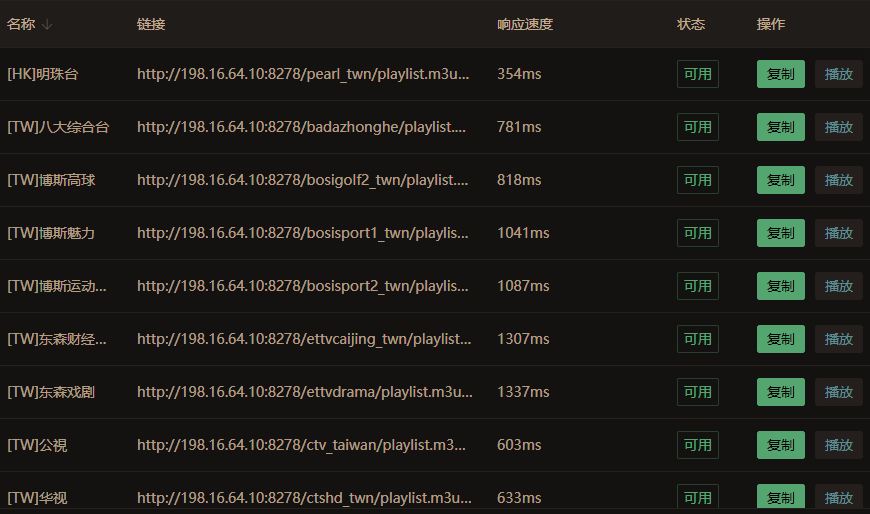
Task: Click the 状态 column header
Action: point(691,24)
